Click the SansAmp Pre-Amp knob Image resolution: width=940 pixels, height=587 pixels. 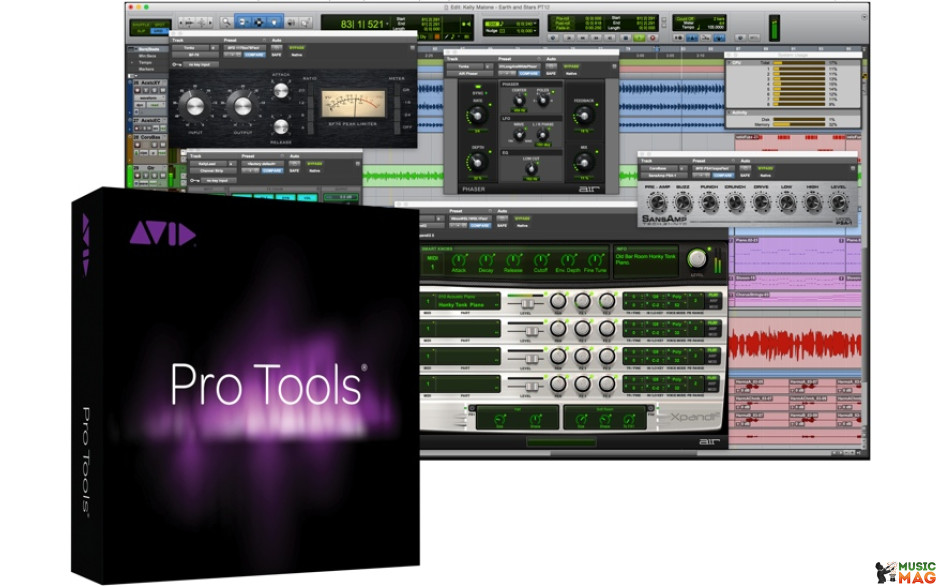click(x=657, y=203)
